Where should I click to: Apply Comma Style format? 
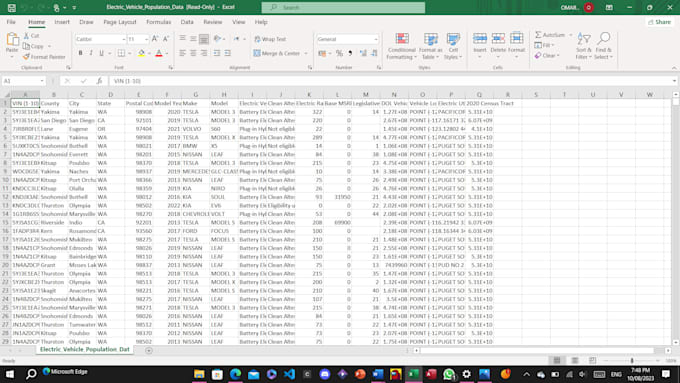pyautogui.click(x=350, y=53)
